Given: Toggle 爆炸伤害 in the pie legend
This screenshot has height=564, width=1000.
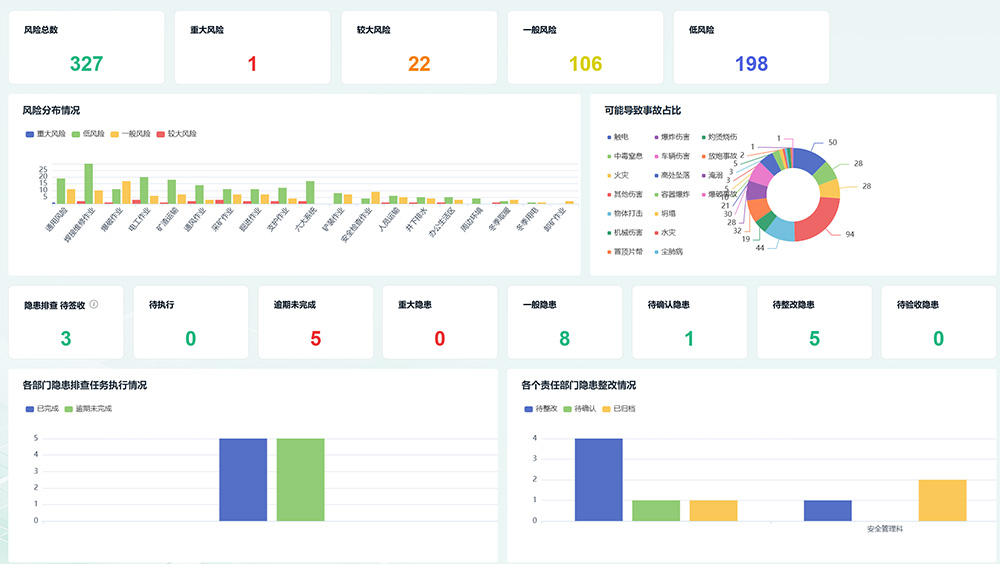Looking at the screenshot, I should click(x=672, y=137).
